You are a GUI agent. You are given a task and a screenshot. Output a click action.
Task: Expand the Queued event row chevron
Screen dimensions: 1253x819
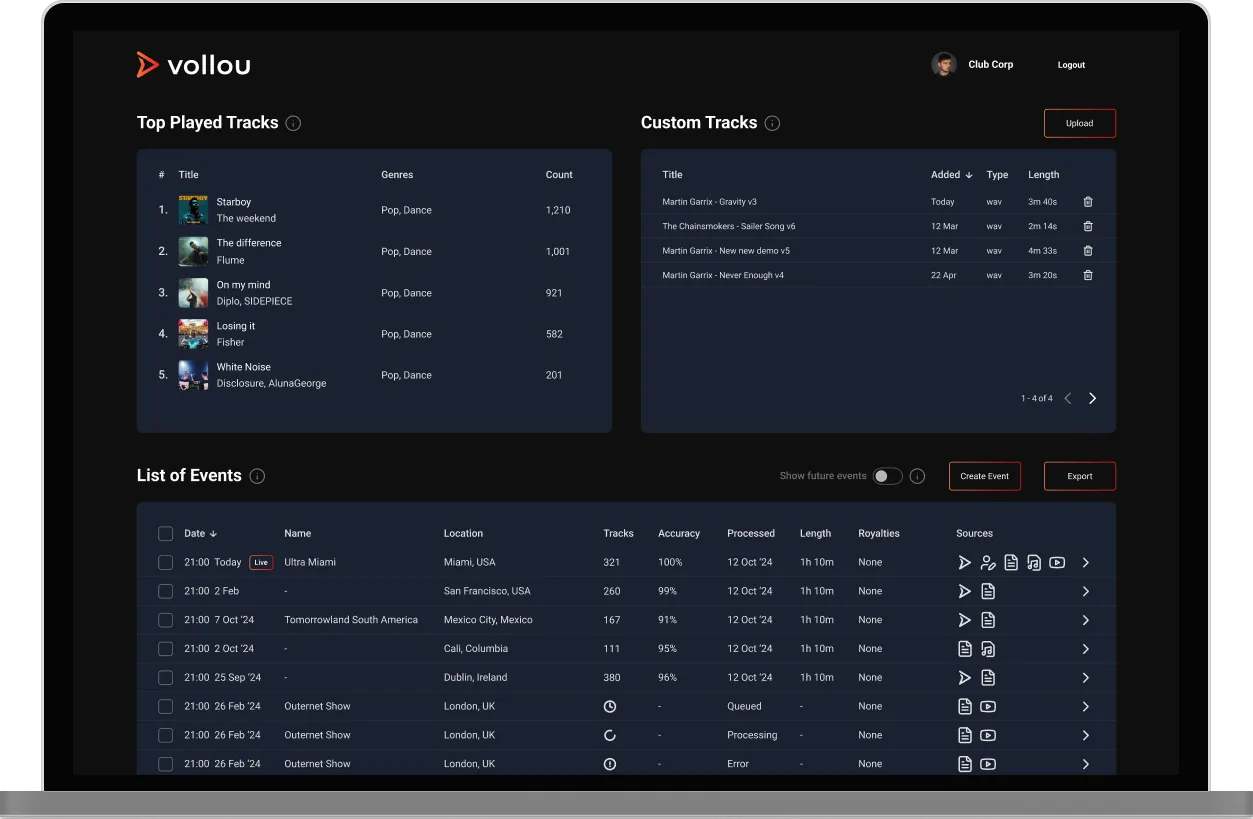point(1086,707)
